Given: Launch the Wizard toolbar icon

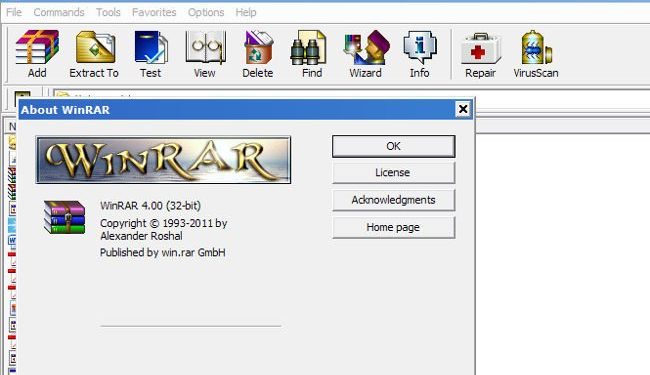Looking at the screenshot, I should (x=366, y=54).
